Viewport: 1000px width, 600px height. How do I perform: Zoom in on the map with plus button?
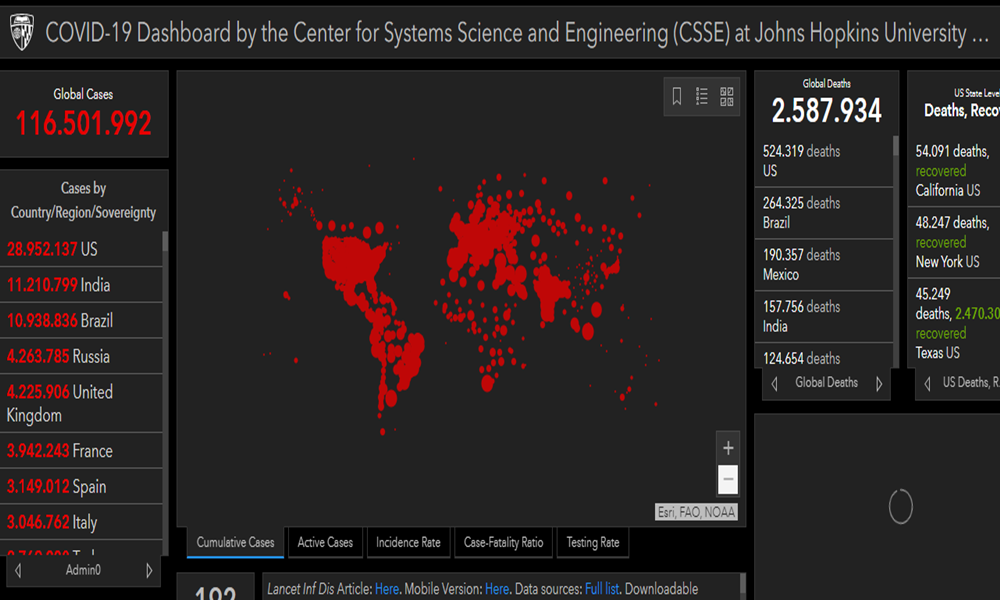(x=728, y=448)
